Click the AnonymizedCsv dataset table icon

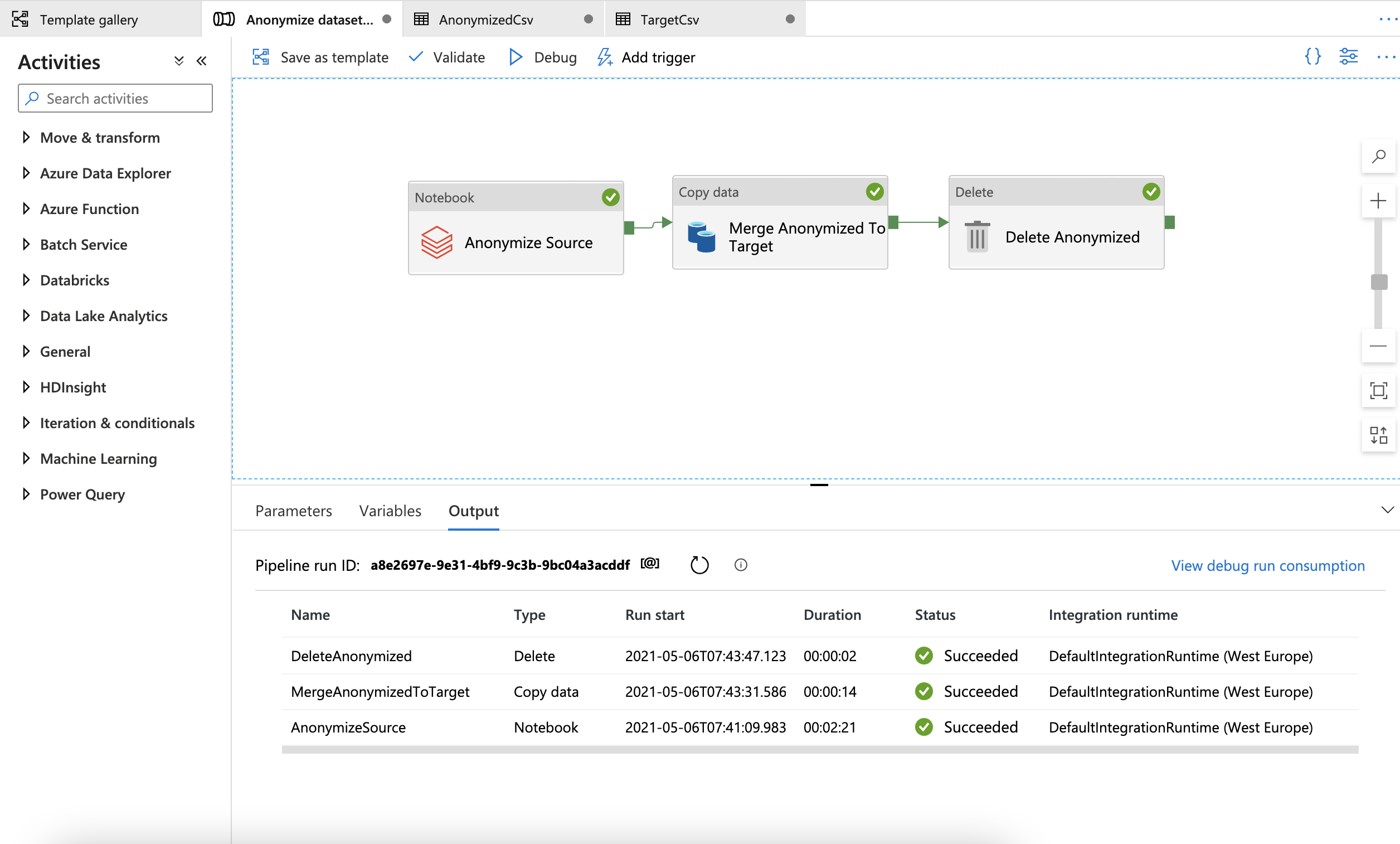421,20
